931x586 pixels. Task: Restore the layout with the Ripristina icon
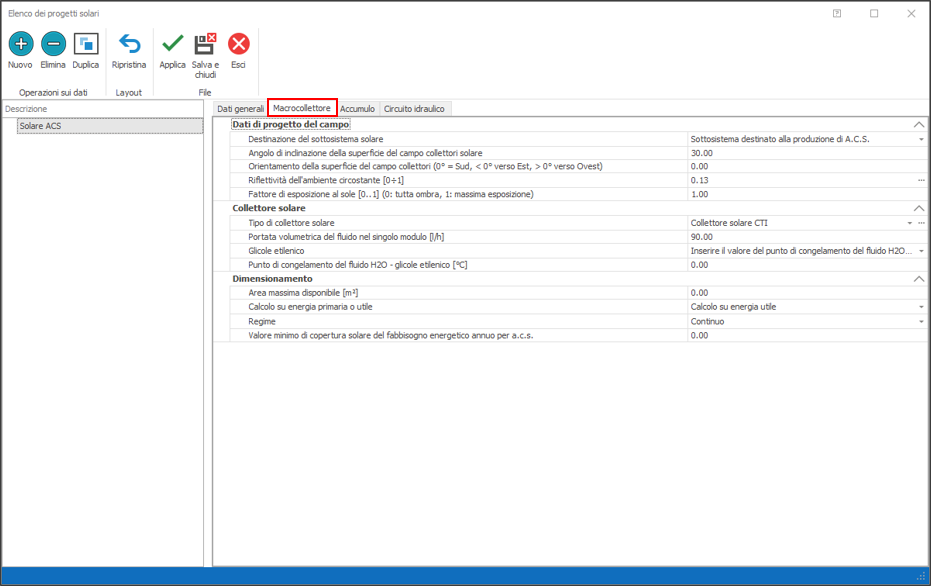129,44
